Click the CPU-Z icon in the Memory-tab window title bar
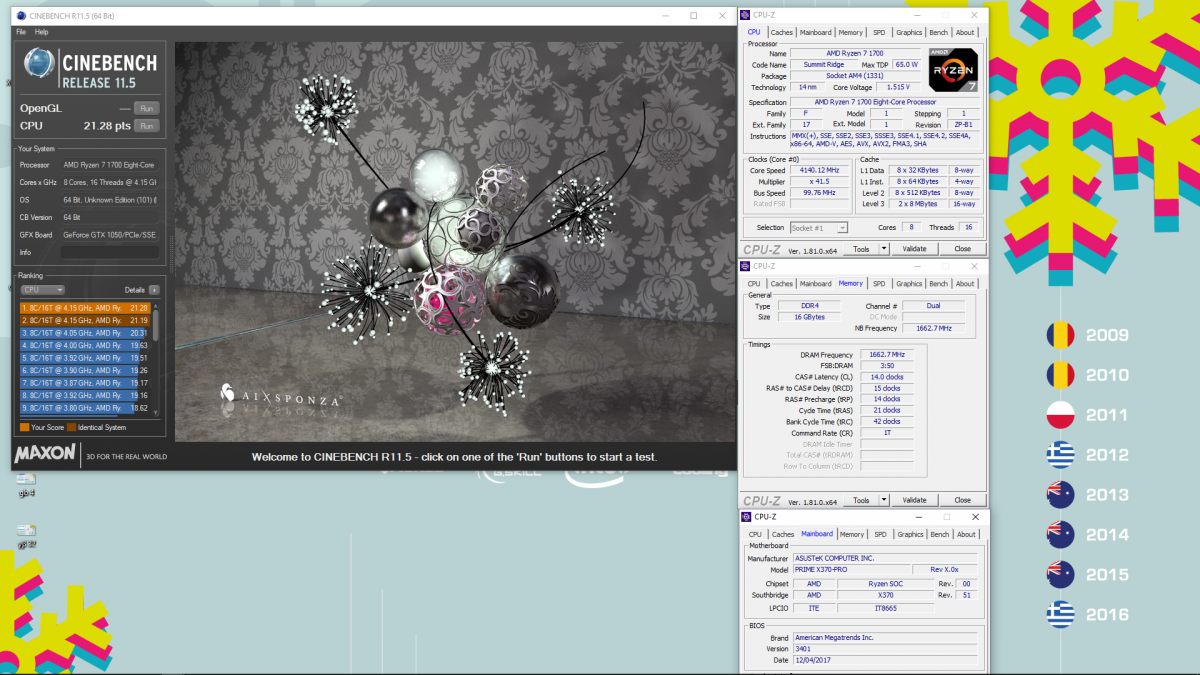1200x675 pixels. pyautogui.click(x=746, y=266)
